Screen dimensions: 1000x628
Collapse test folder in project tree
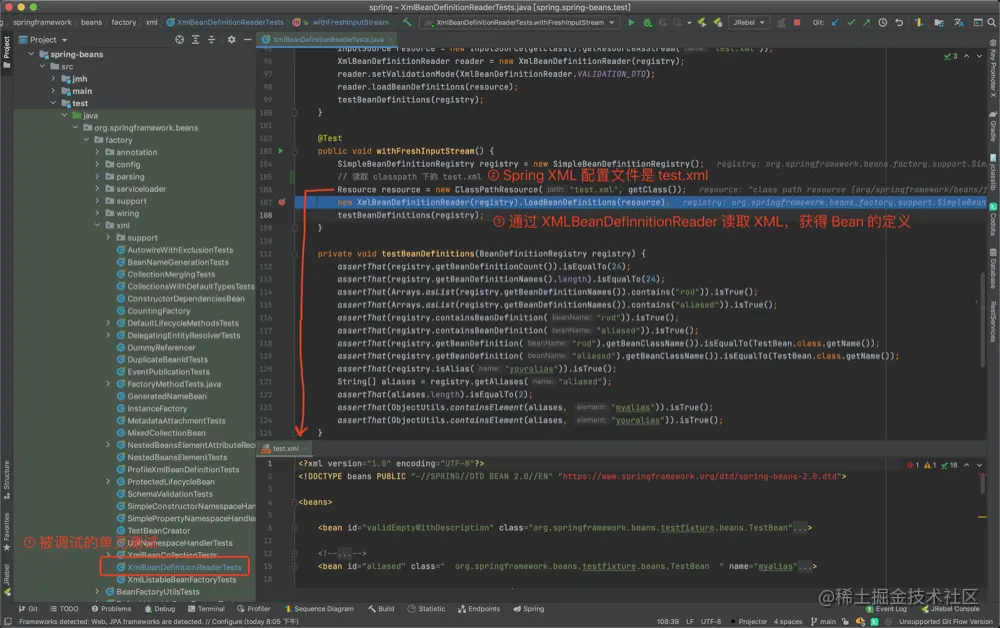(x=54, y=103)
